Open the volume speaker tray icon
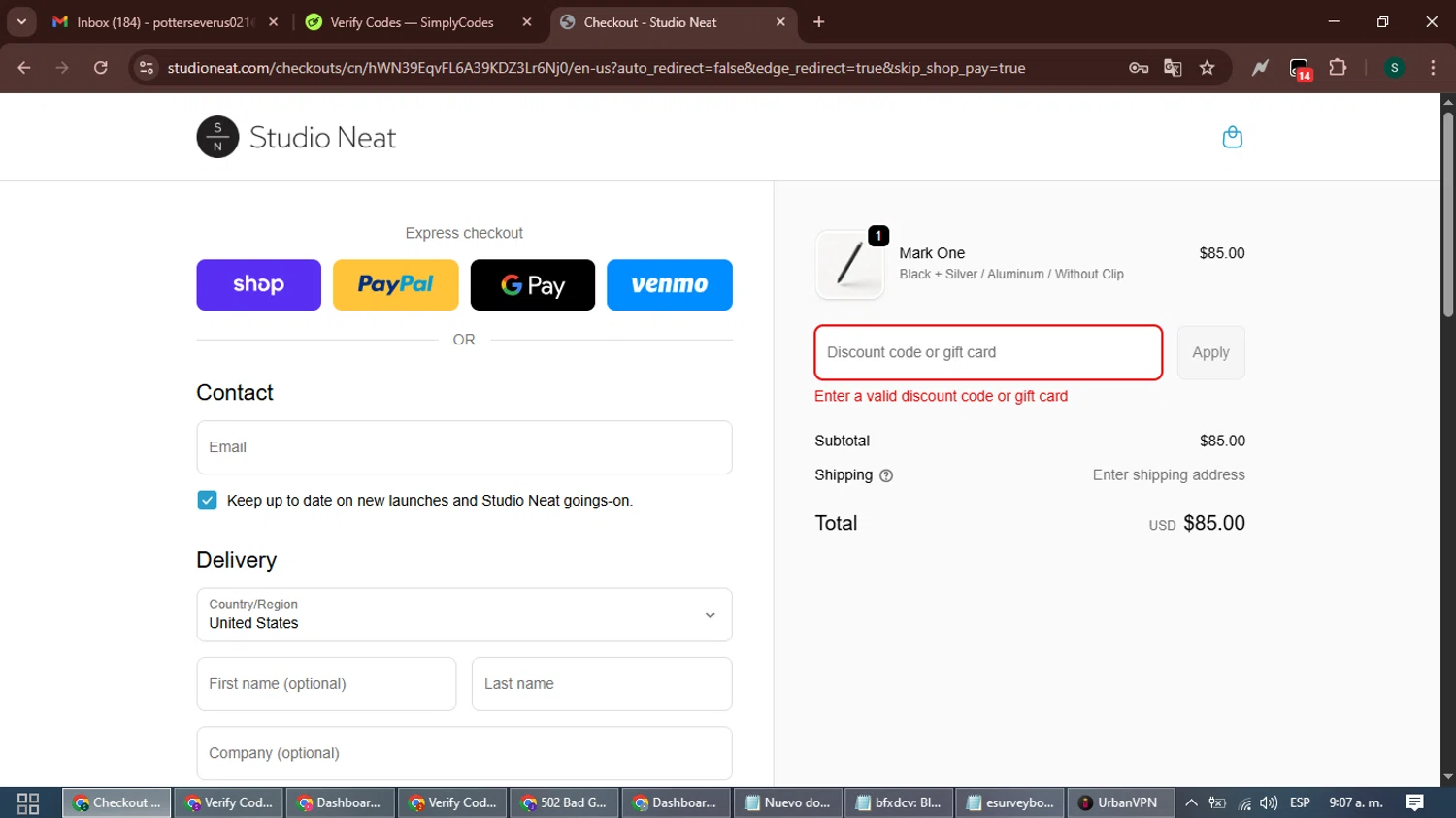The width and height of the screenshot is (1456, 818). pos(1269,803)
